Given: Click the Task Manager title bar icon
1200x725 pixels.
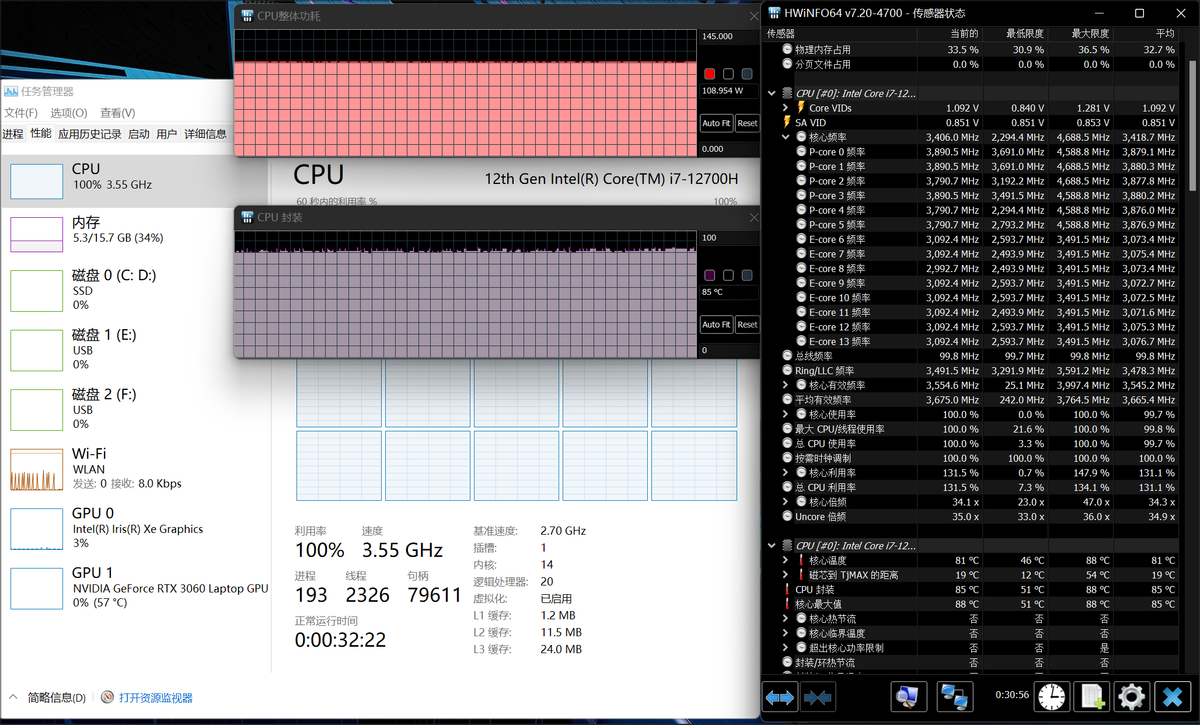Looking at the screenshot, I should 11,90.
